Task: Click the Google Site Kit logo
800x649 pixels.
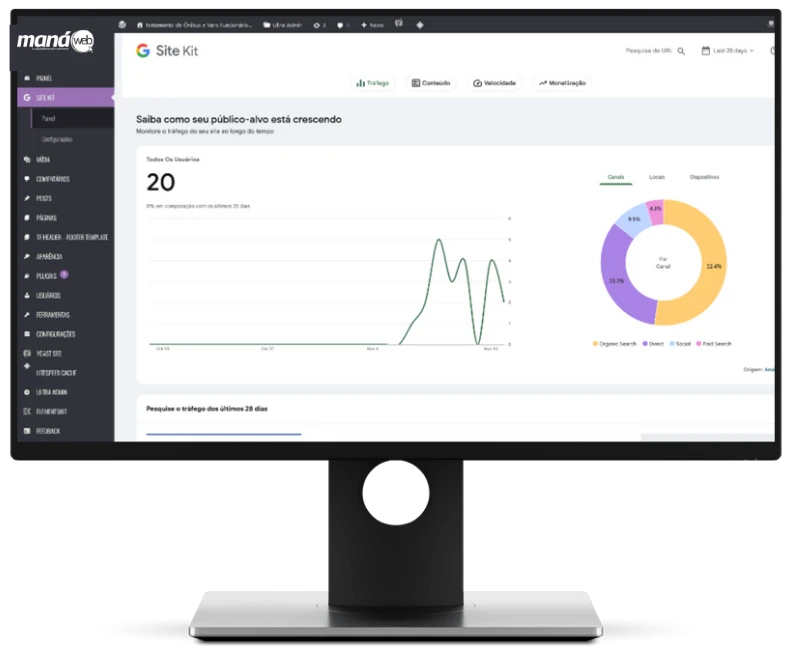Action: point(166,50)
